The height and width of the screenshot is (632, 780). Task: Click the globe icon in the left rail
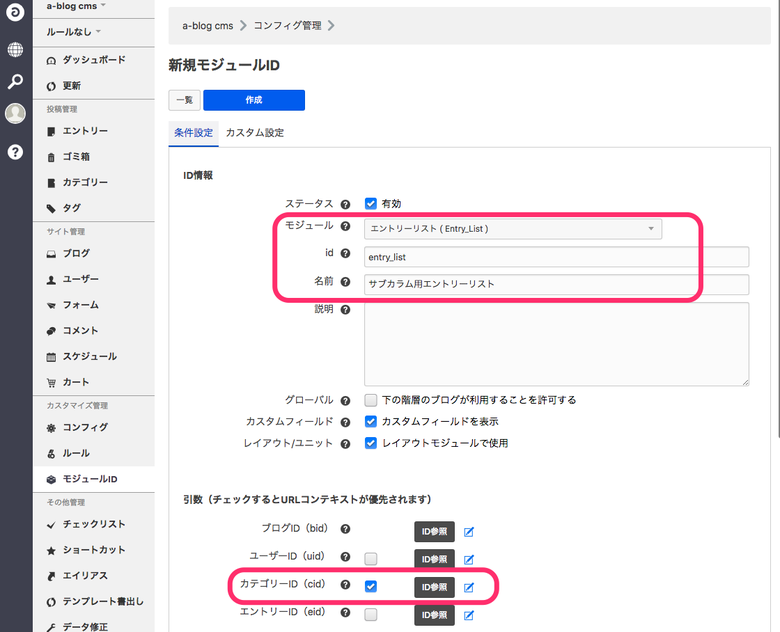tap(15, 49)
